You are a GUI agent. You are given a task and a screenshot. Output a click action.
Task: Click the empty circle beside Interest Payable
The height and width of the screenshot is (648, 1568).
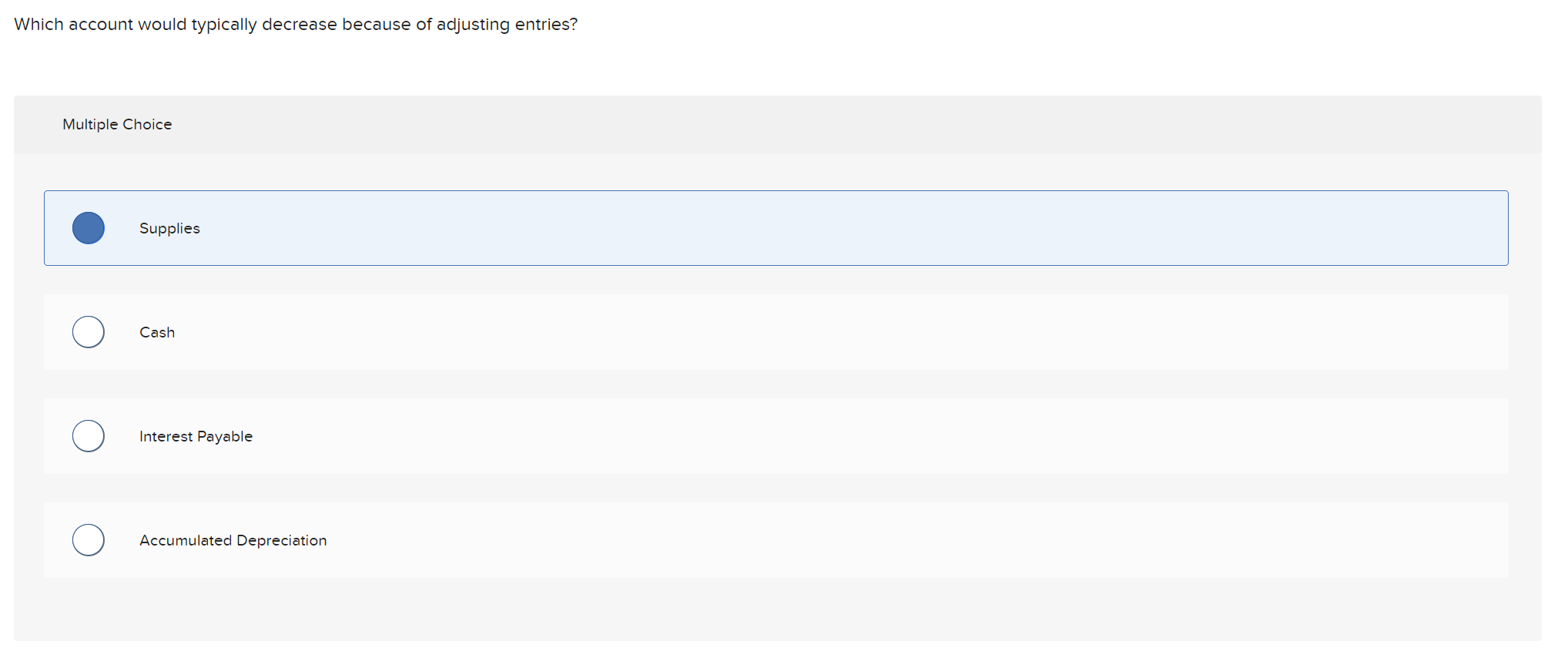coord(89,435)
